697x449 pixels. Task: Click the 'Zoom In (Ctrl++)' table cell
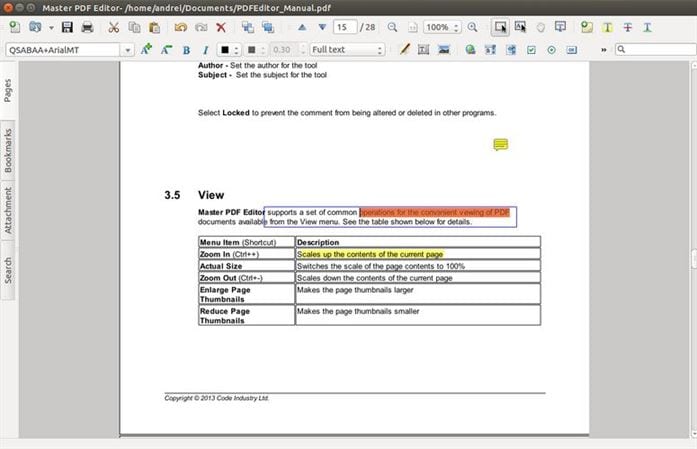pyautogui.click(x=246, y=254)
